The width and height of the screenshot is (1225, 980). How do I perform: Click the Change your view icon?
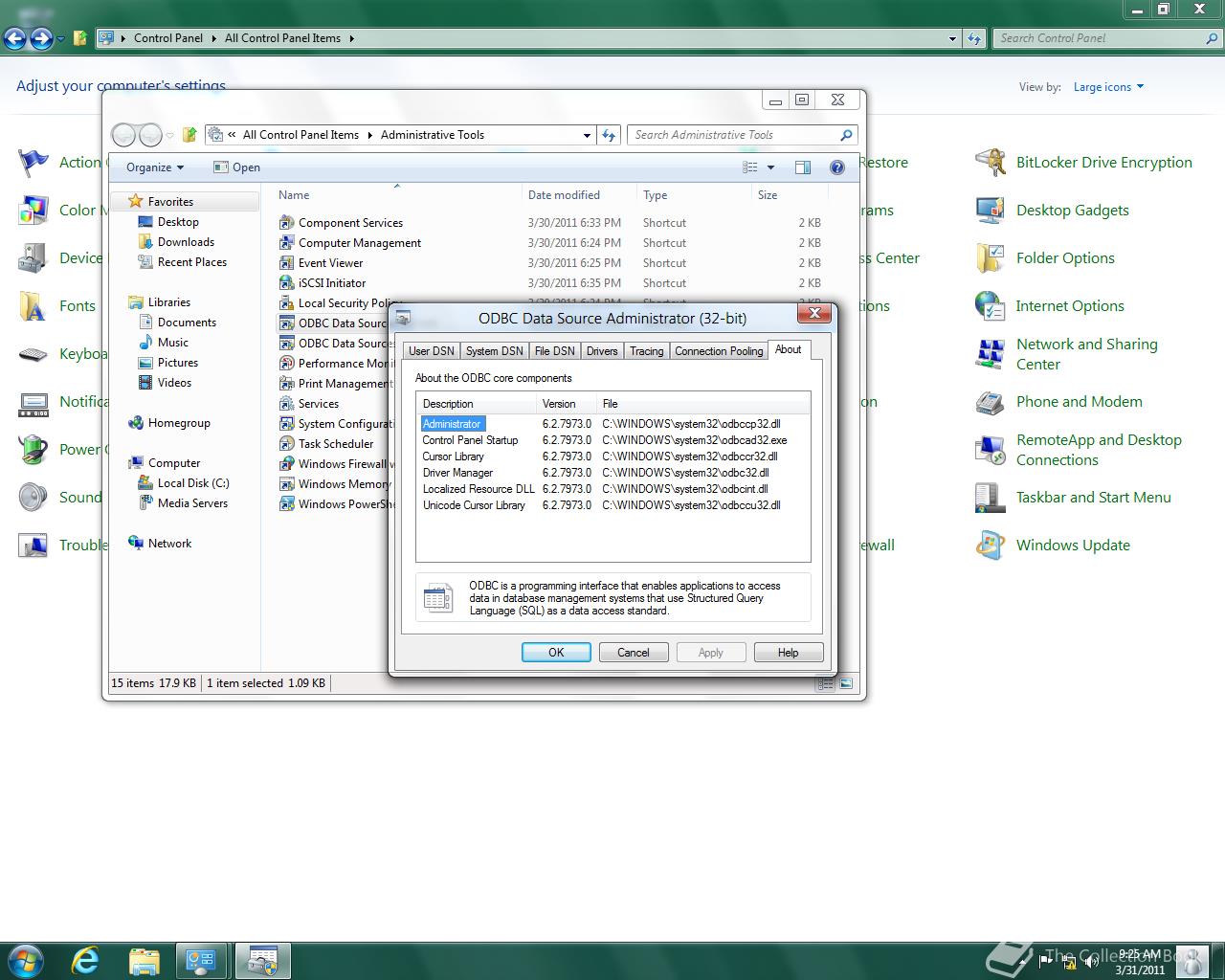click(x=750, y=167)
